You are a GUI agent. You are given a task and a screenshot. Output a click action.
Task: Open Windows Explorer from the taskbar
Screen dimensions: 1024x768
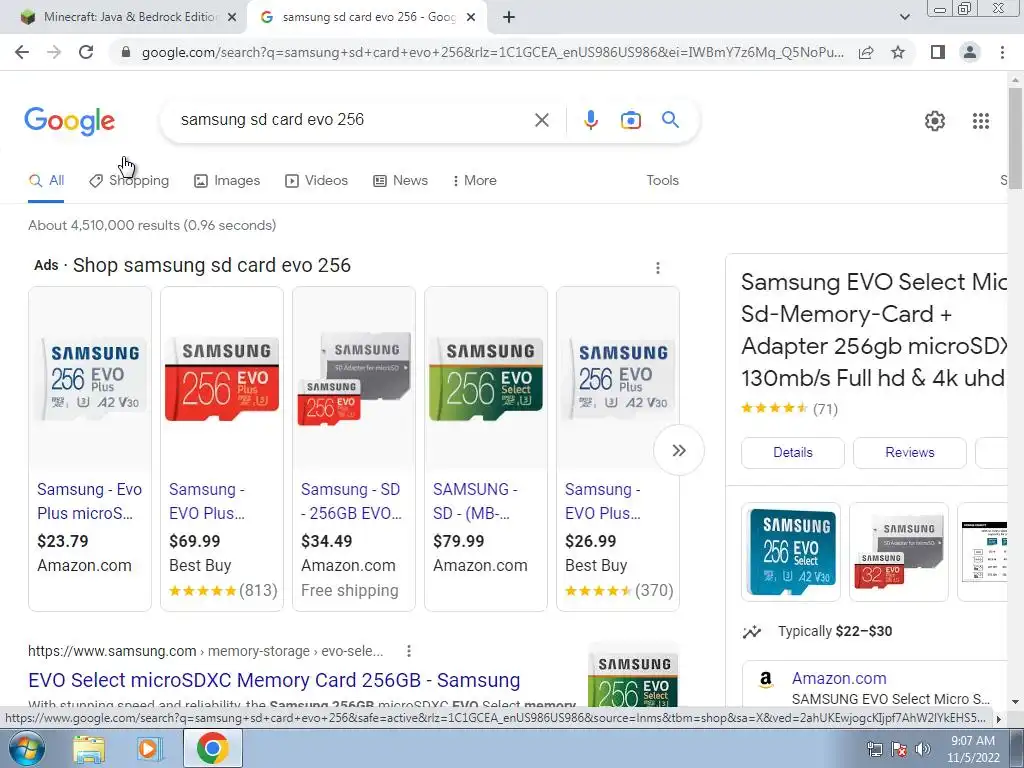[x=89, y=749]
